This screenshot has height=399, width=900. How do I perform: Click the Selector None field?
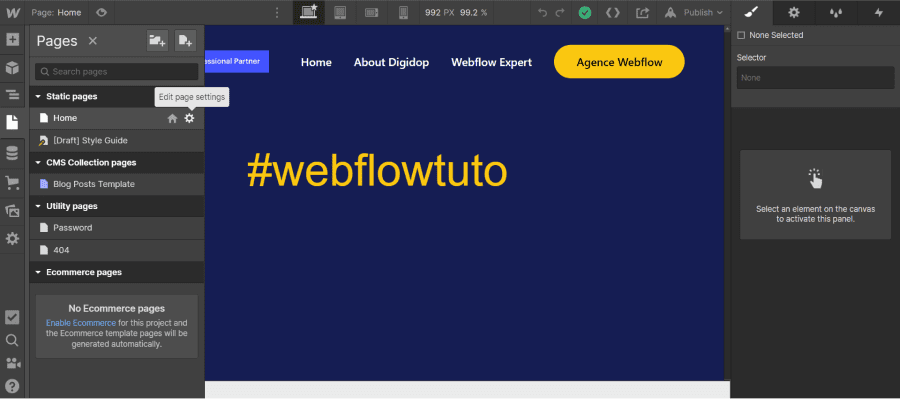click(815, 78)
